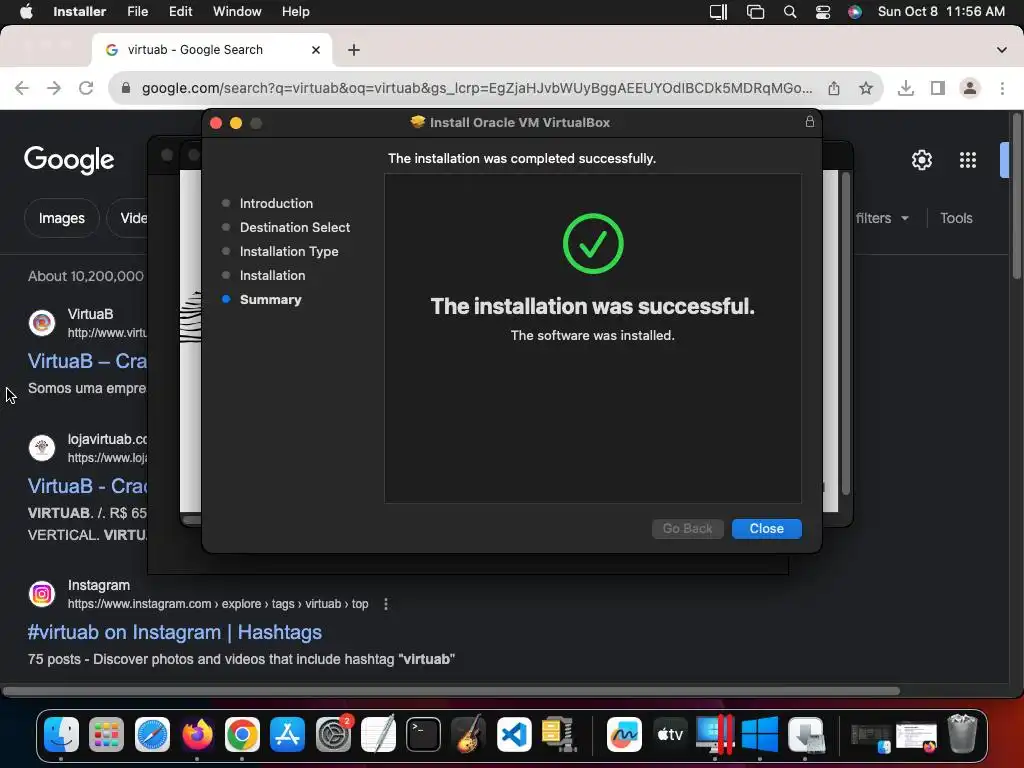Select the Introduction step in installer sidebar
The image size is (1024, 768).
pyautogui.click(x=276, y=203)
